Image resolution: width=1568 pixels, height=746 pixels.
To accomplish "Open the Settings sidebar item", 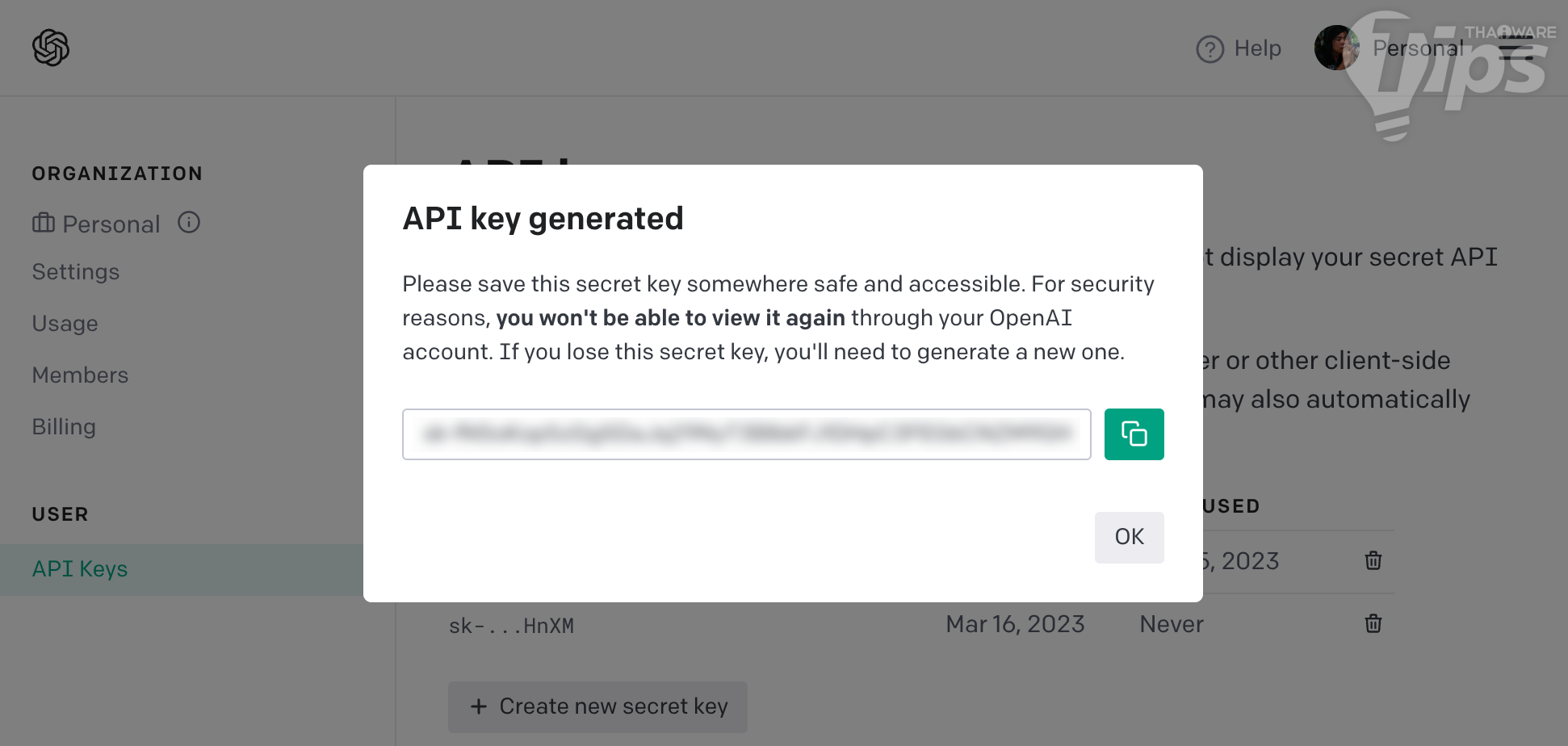I will (76, 272).
